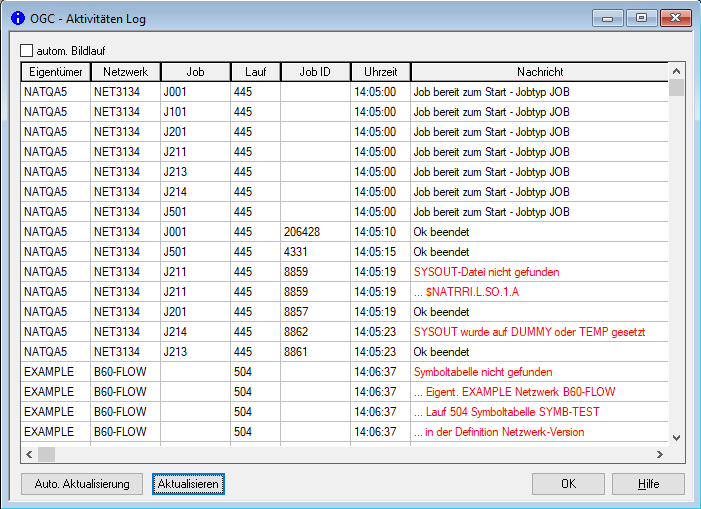The width and height of the screenshot is (701, 509).
Task: Enable the autom. Bildlauf checkbox
Action: [x=27, y=49]
